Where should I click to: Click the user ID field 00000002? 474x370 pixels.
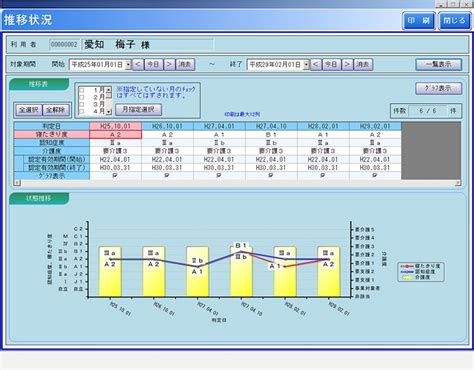(64, 44)
